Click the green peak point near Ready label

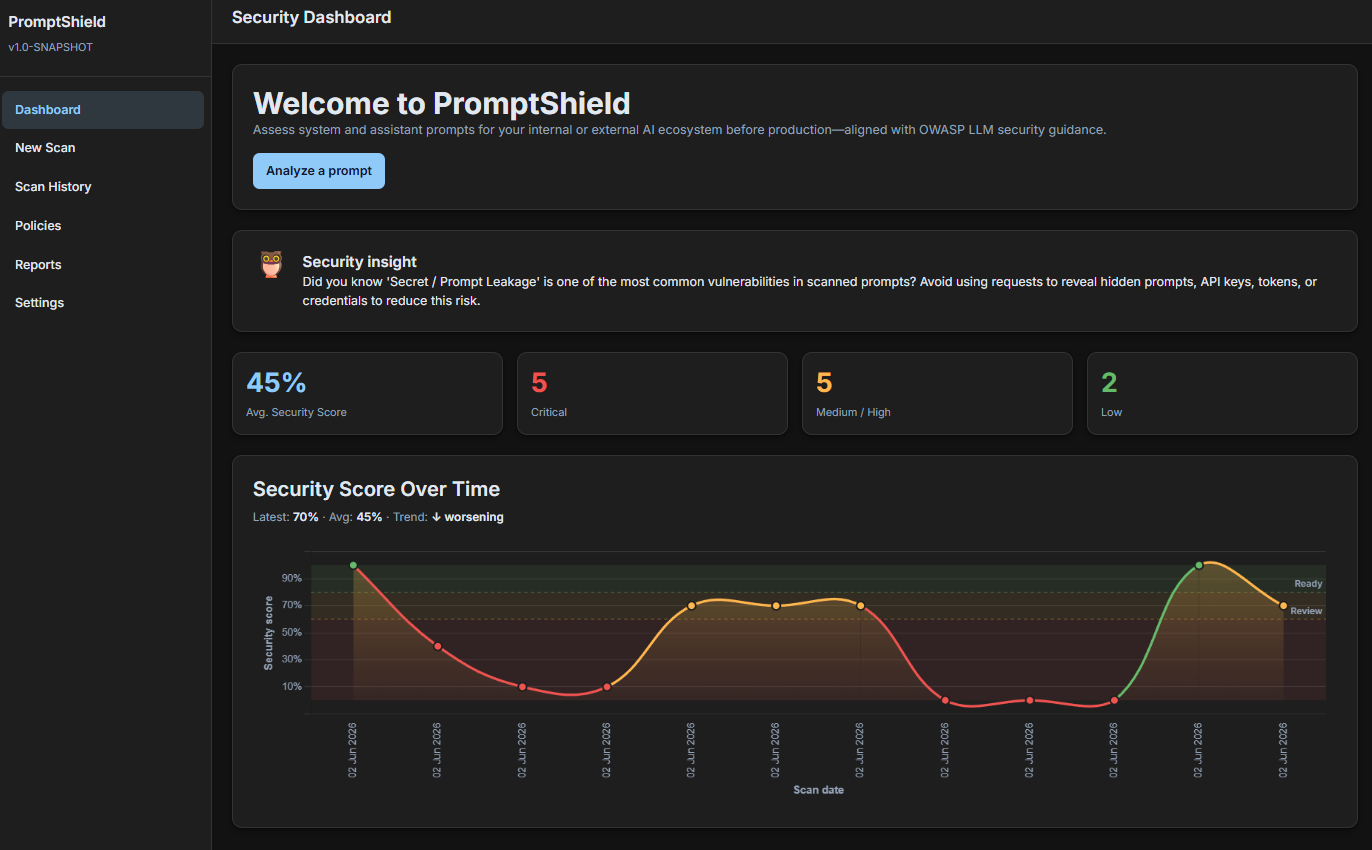click(1199, 565)
